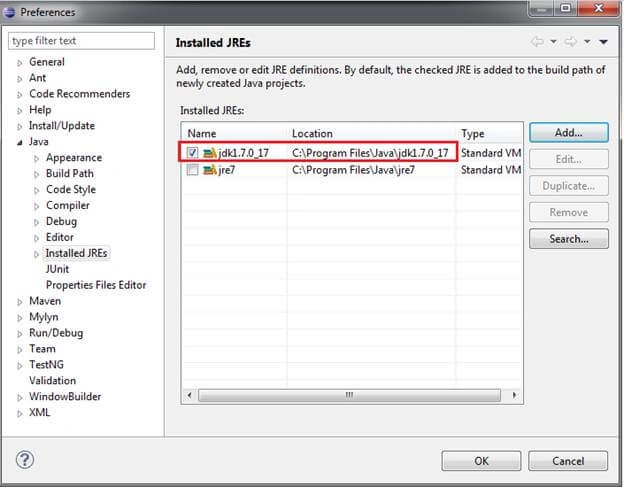Confirm with the OK button
Viewport: 624px width, 487px height.
(481, 461)
